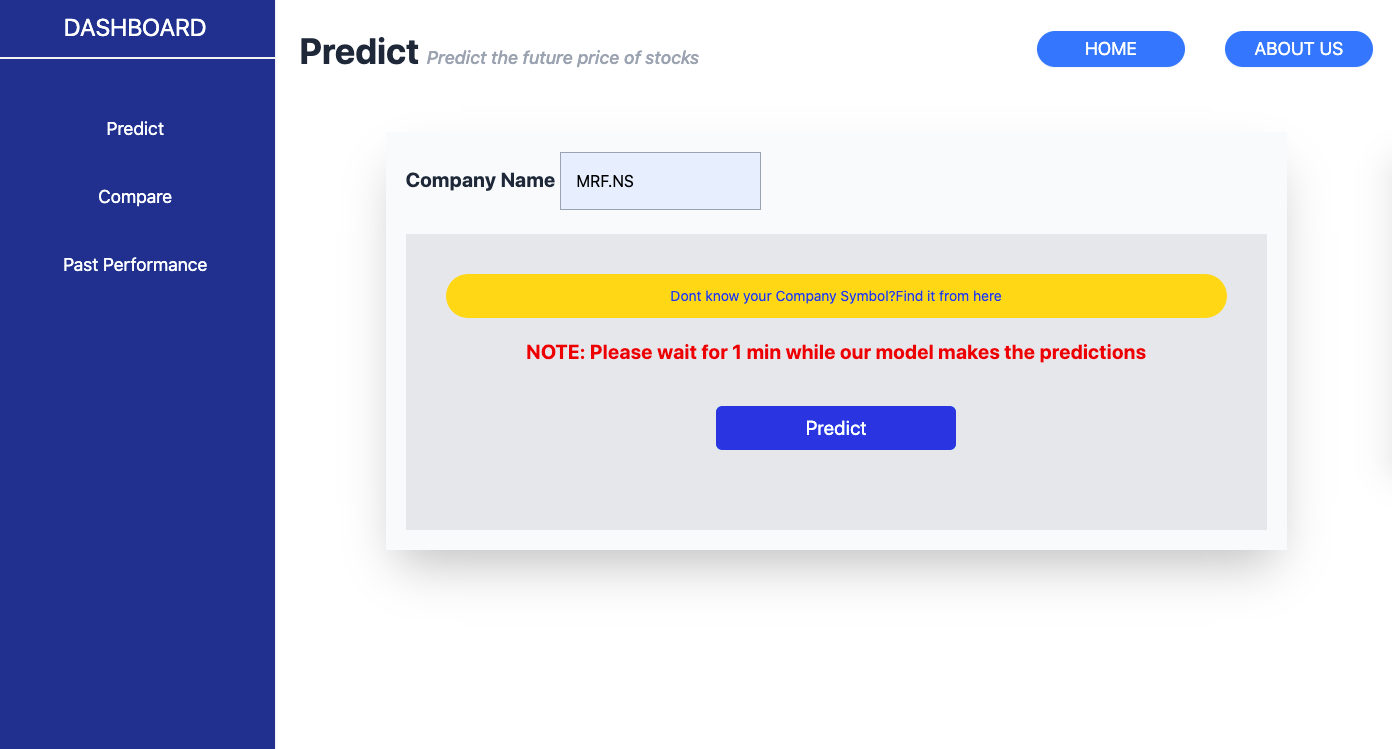Screen dimensions: 1392x749
Task: Click the yellow company symbol banner
Action: tap(836, 296)
